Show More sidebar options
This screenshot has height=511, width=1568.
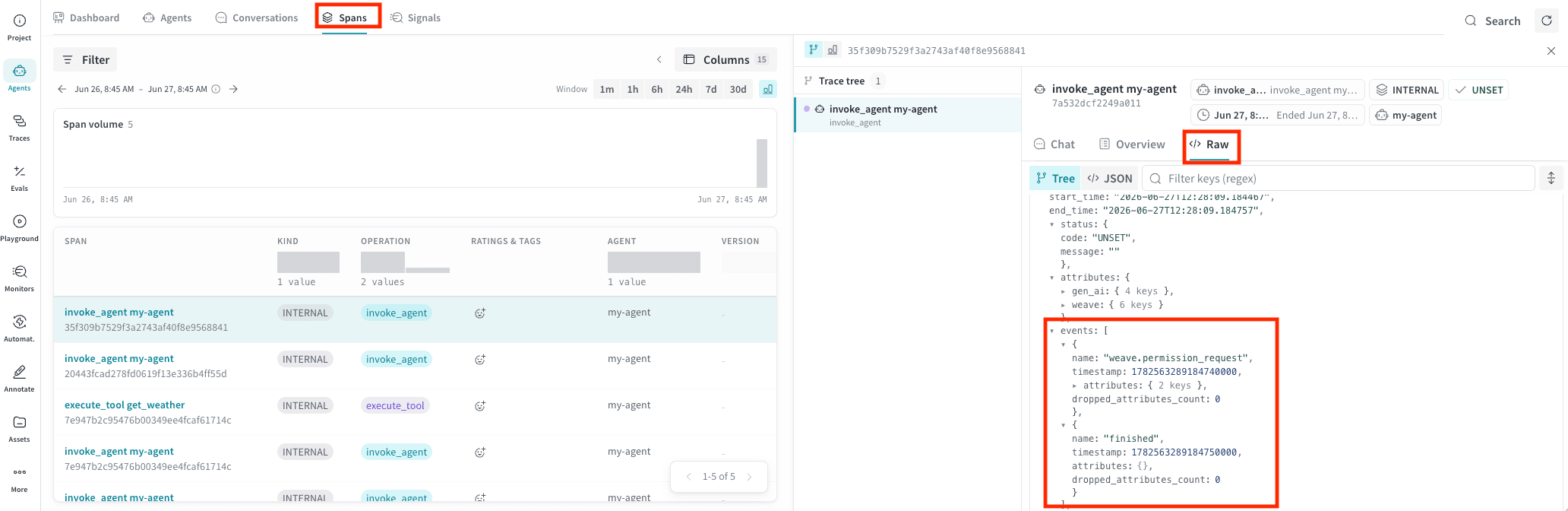coord(20,479)
